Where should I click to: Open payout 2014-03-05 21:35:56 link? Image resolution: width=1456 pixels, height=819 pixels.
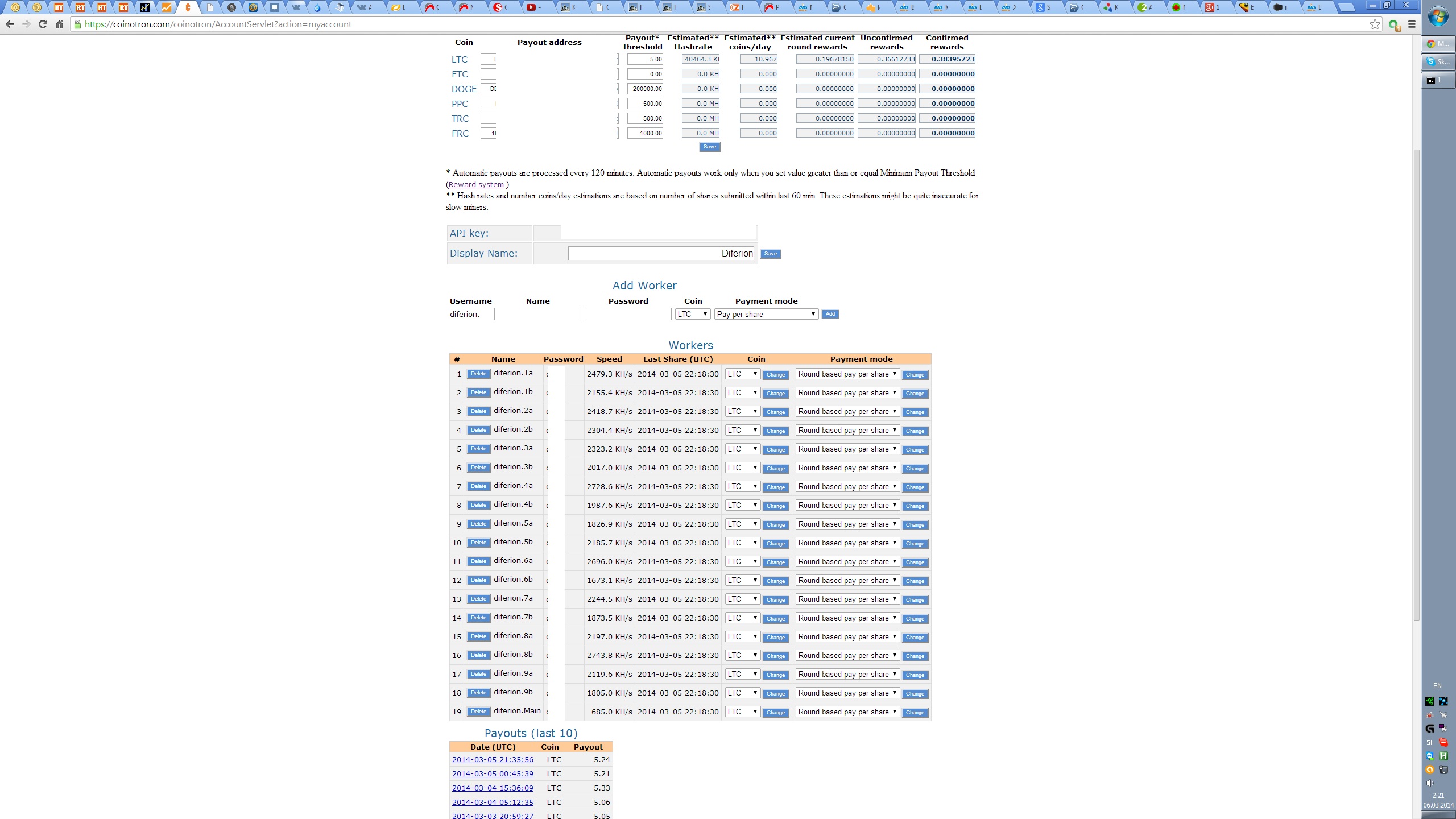point(493,760)
